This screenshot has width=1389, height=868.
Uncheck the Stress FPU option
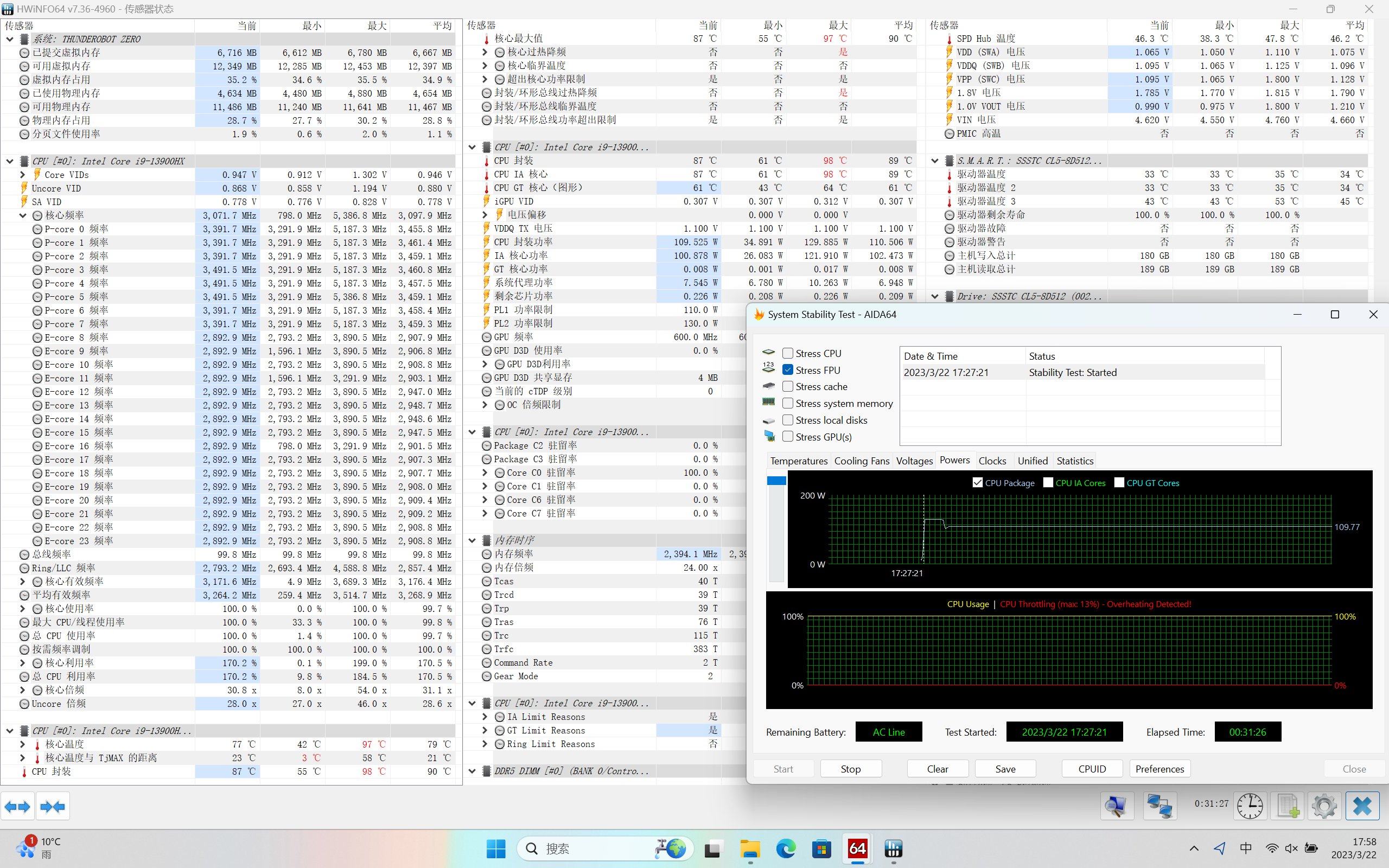pyautogui.click(x=788, y=369)
